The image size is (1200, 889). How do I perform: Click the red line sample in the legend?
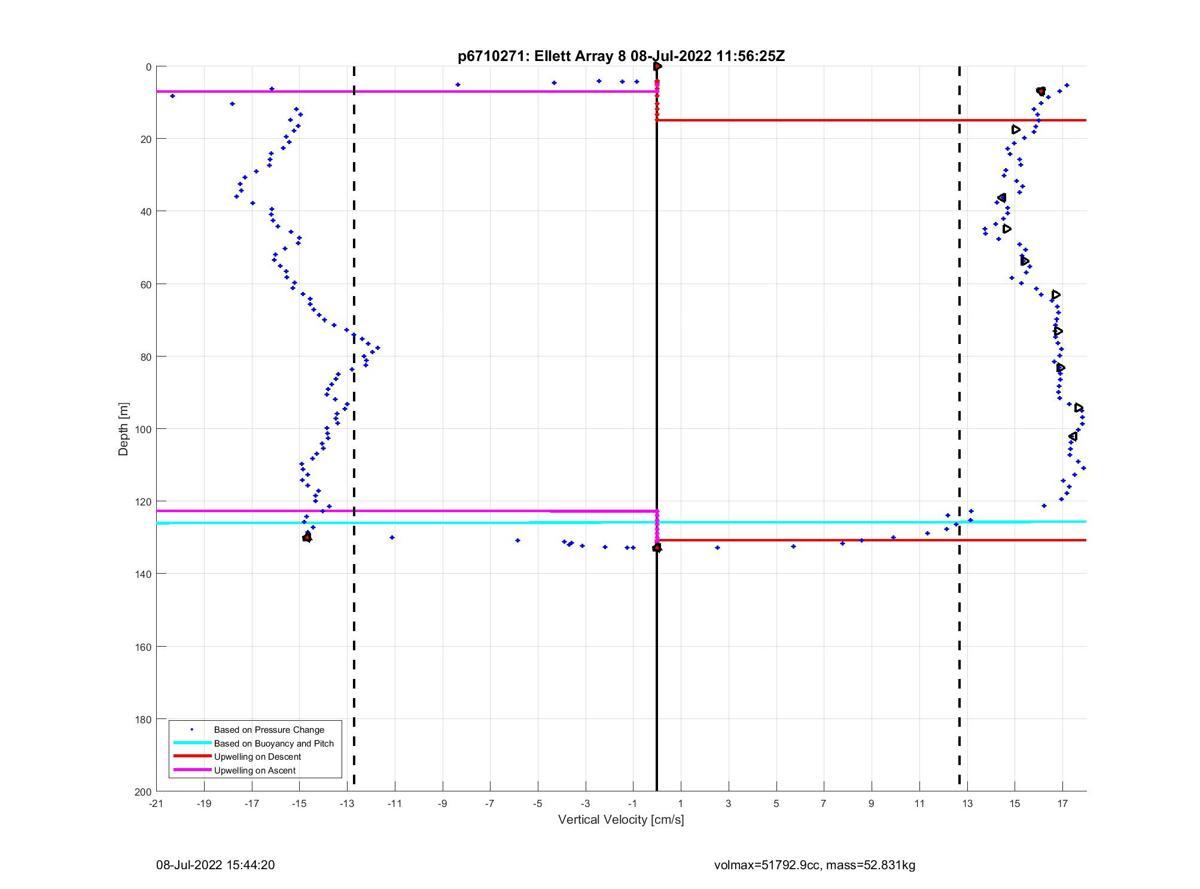[x=191, y=757]
